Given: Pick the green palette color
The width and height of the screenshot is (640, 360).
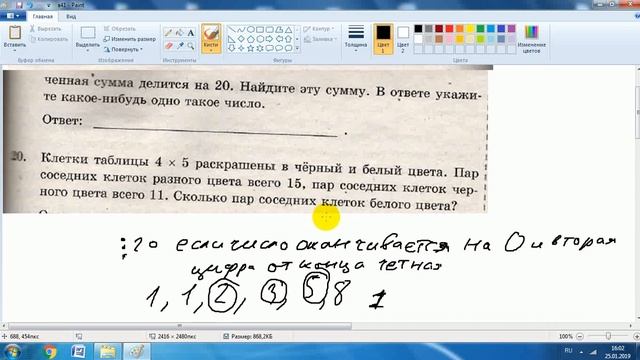Looking at the screenshot, I should pos(480,29).
